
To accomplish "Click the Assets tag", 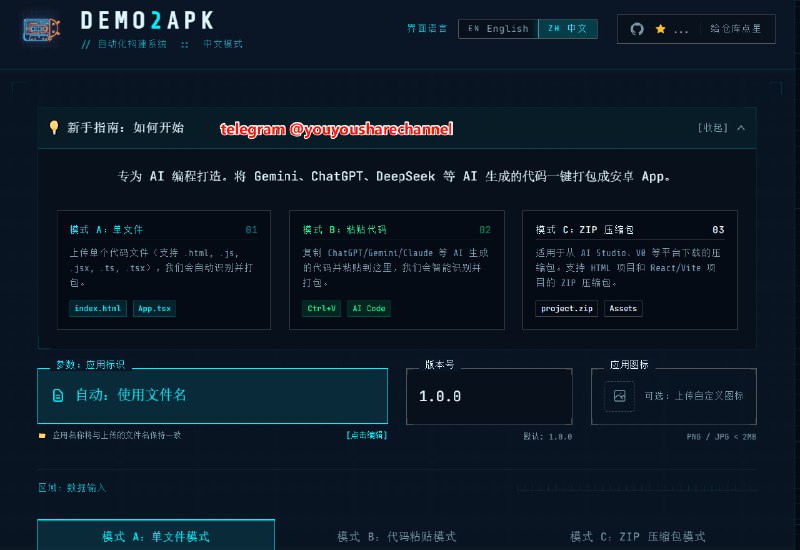I will click(x=623, y=308).
